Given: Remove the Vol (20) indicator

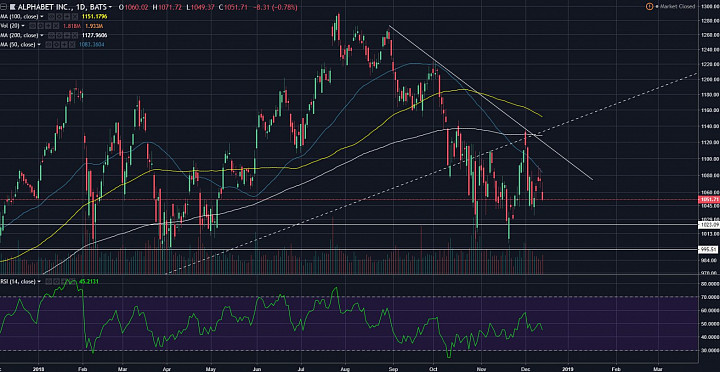Looking at the screenshot, I should 56,26.
